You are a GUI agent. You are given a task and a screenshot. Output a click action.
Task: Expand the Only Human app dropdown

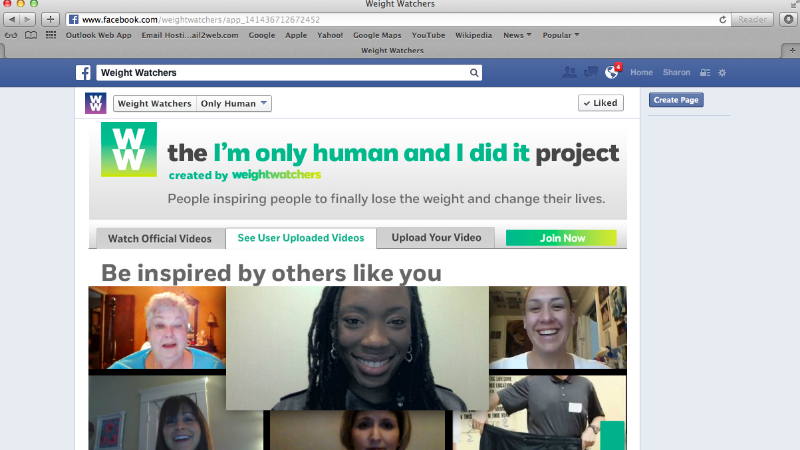click(x=234, y=104)
